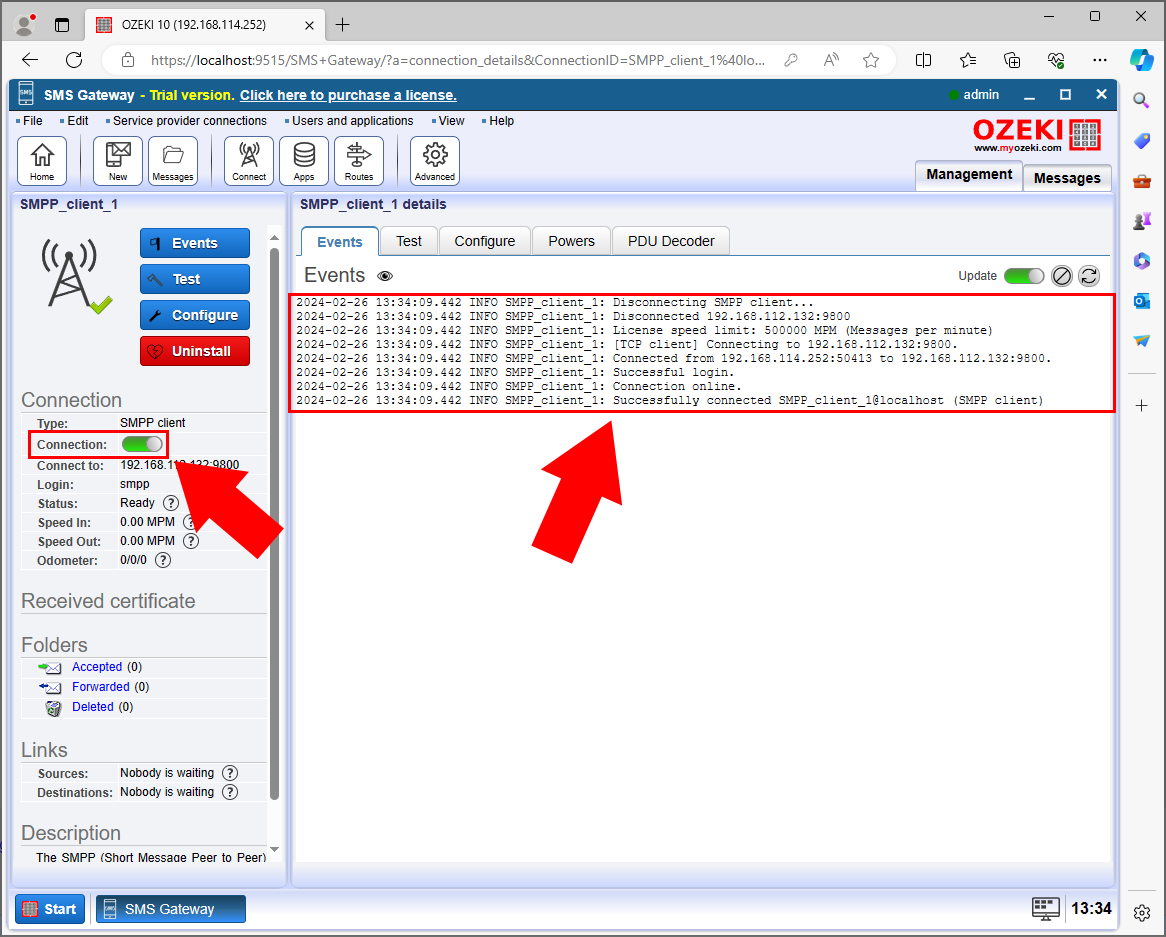Click the SMS Gateway taskbar button
The image size is (1166, 937).
170,909
